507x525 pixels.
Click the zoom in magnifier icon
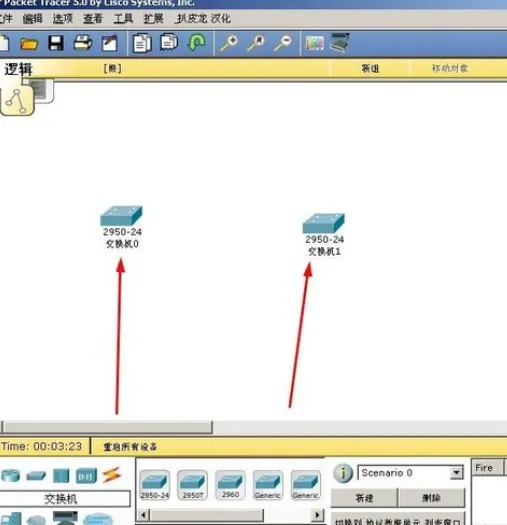coord(229,43)
